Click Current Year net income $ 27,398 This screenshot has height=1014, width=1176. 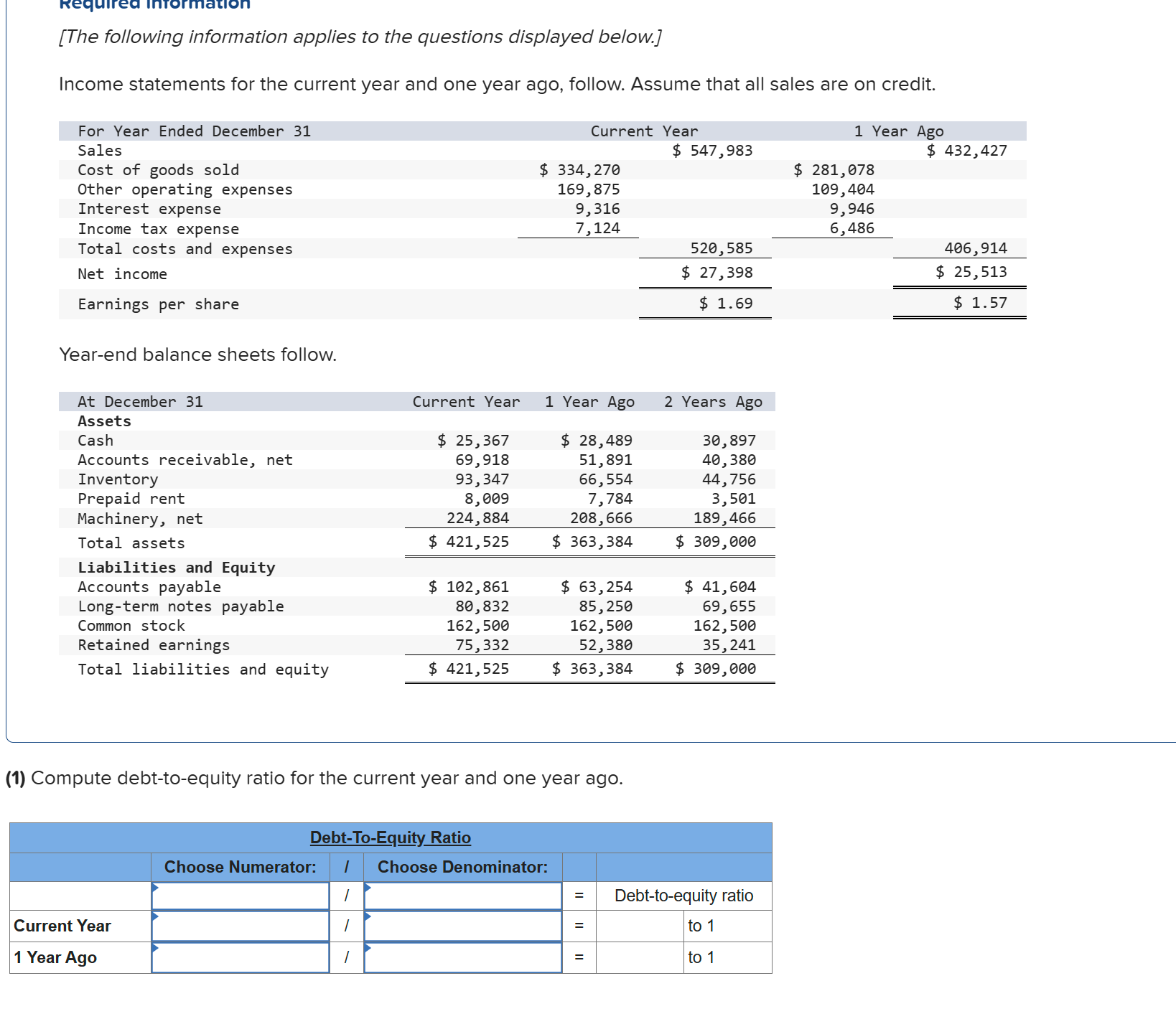click(x=717, y=273)
